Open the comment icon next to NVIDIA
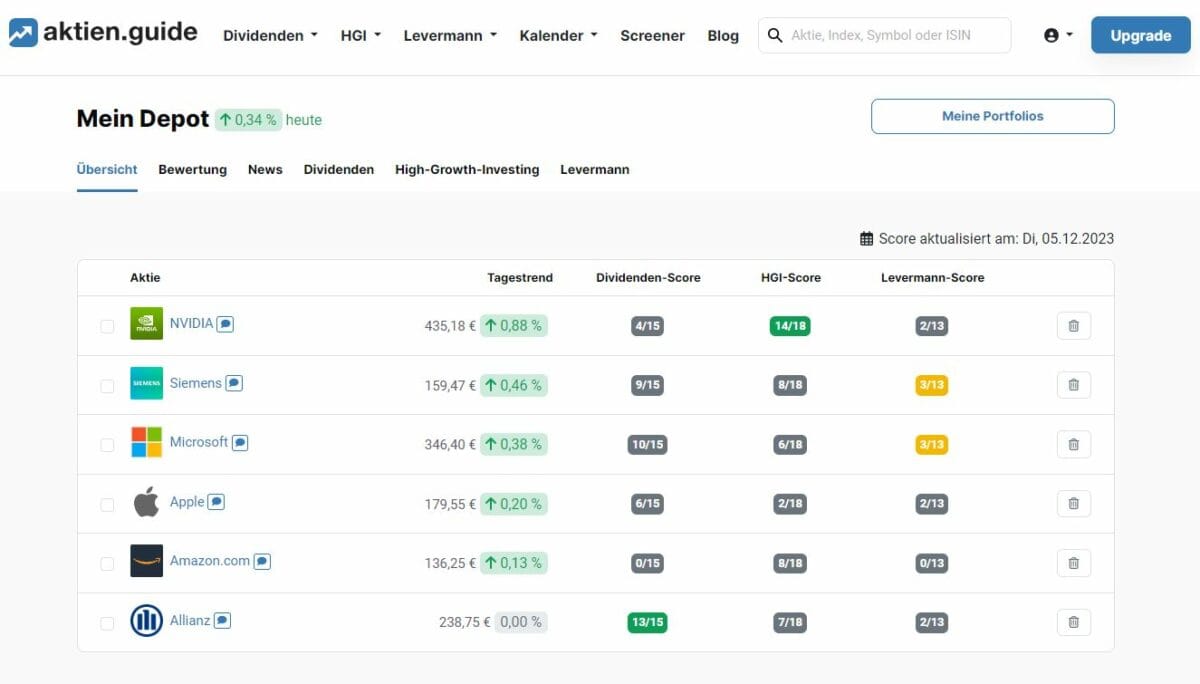Image resolution: width=1200 pixels, height=684 pixels. pos(224,323)
